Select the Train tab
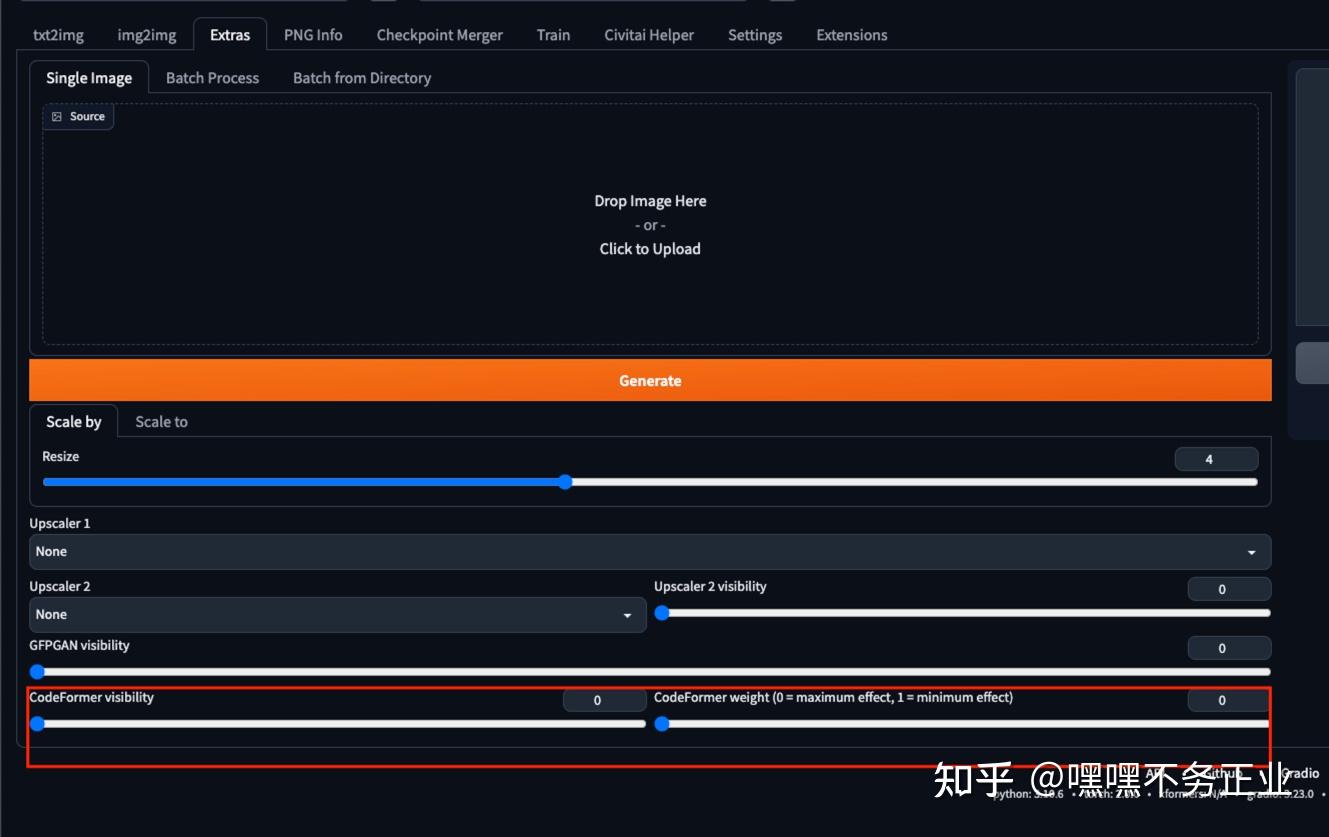Viewport: 1329px width, 837px height. pos(553,34)
